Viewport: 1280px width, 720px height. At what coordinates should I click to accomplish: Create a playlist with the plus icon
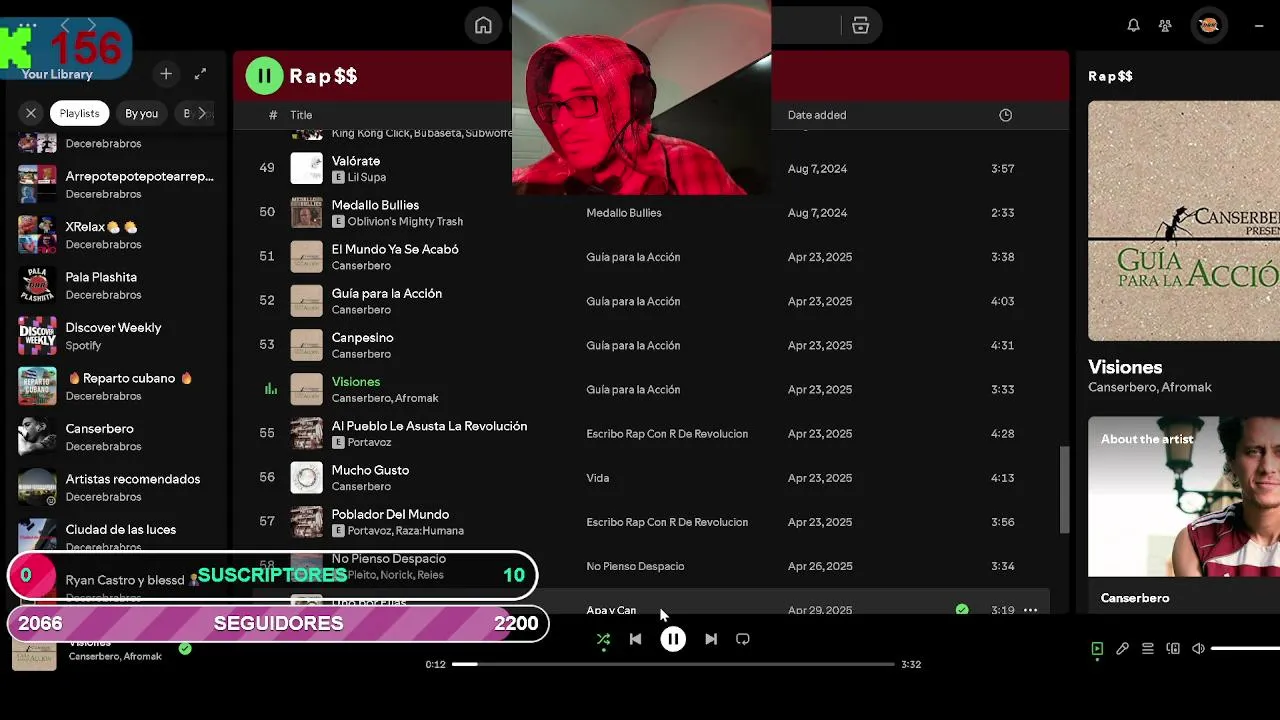(166, 74)
